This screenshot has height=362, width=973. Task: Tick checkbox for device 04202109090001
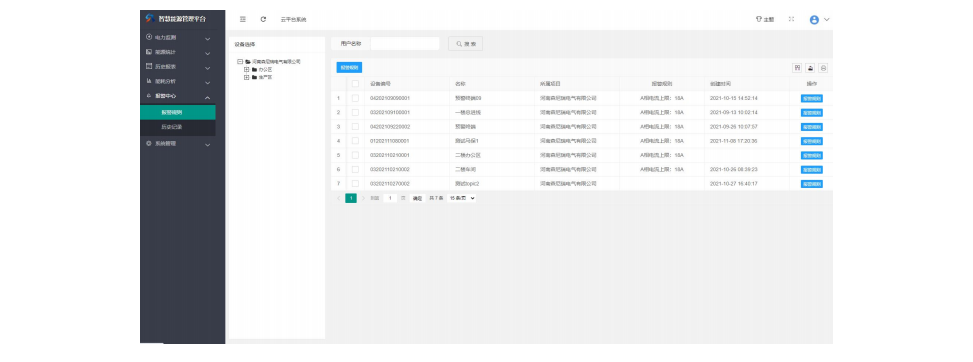pyautogui.click(x=356, y=98)
